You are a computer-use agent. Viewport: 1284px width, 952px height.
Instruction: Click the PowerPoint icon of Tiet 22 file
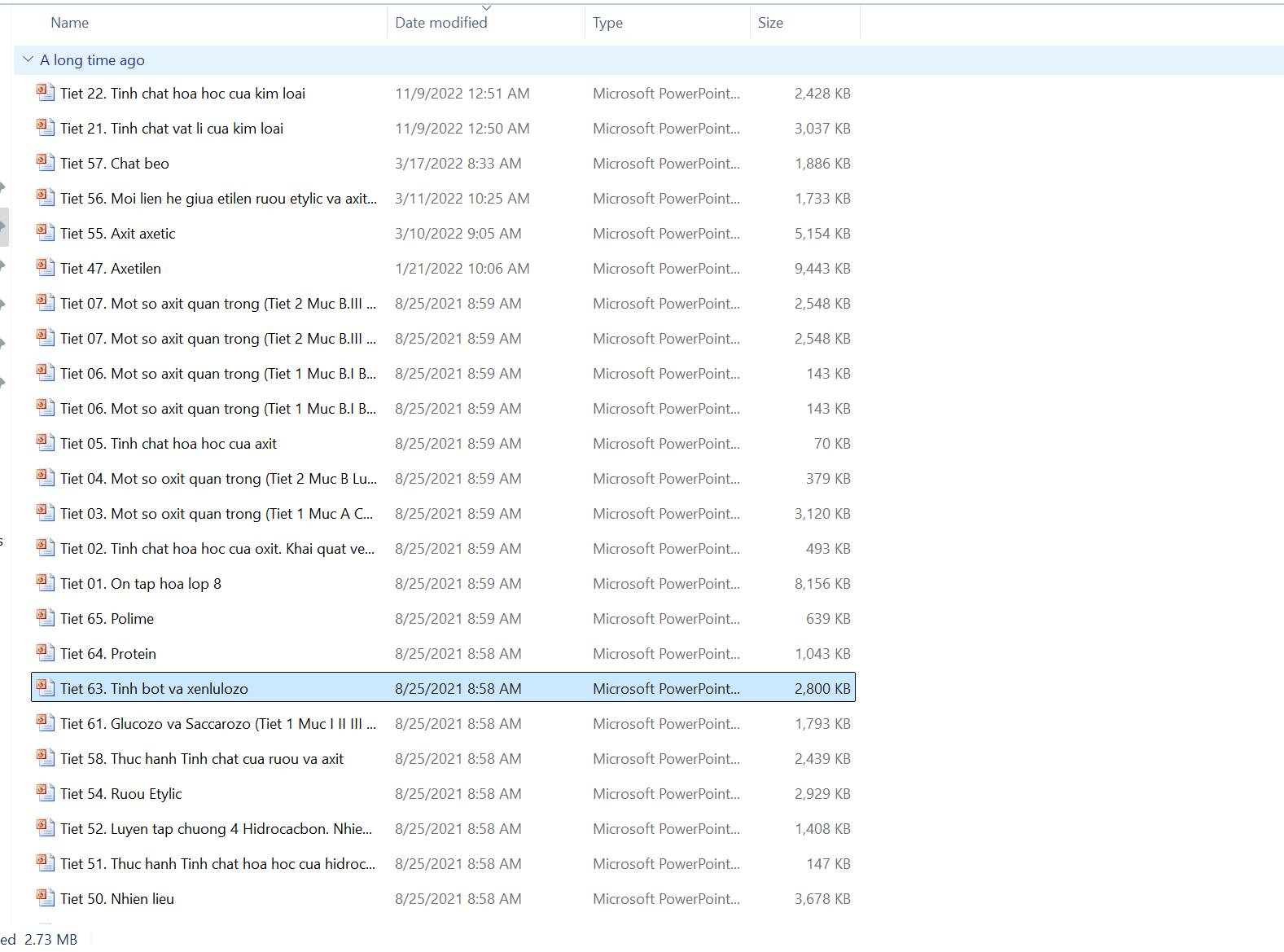(x=46, y=92)
